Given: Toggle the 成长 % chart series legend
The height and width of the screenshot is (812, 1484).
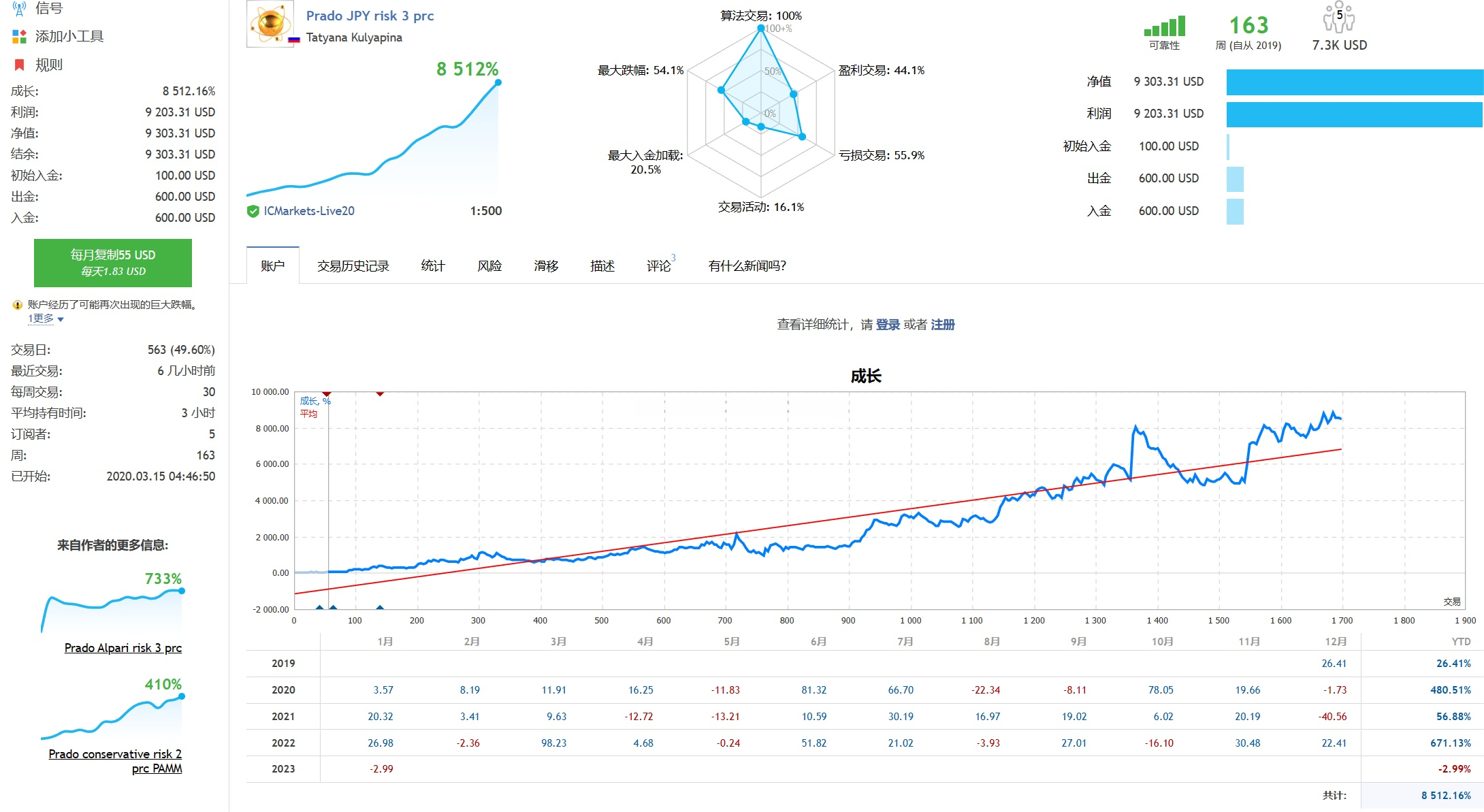Looking at the screenshot, I should 314,401.
